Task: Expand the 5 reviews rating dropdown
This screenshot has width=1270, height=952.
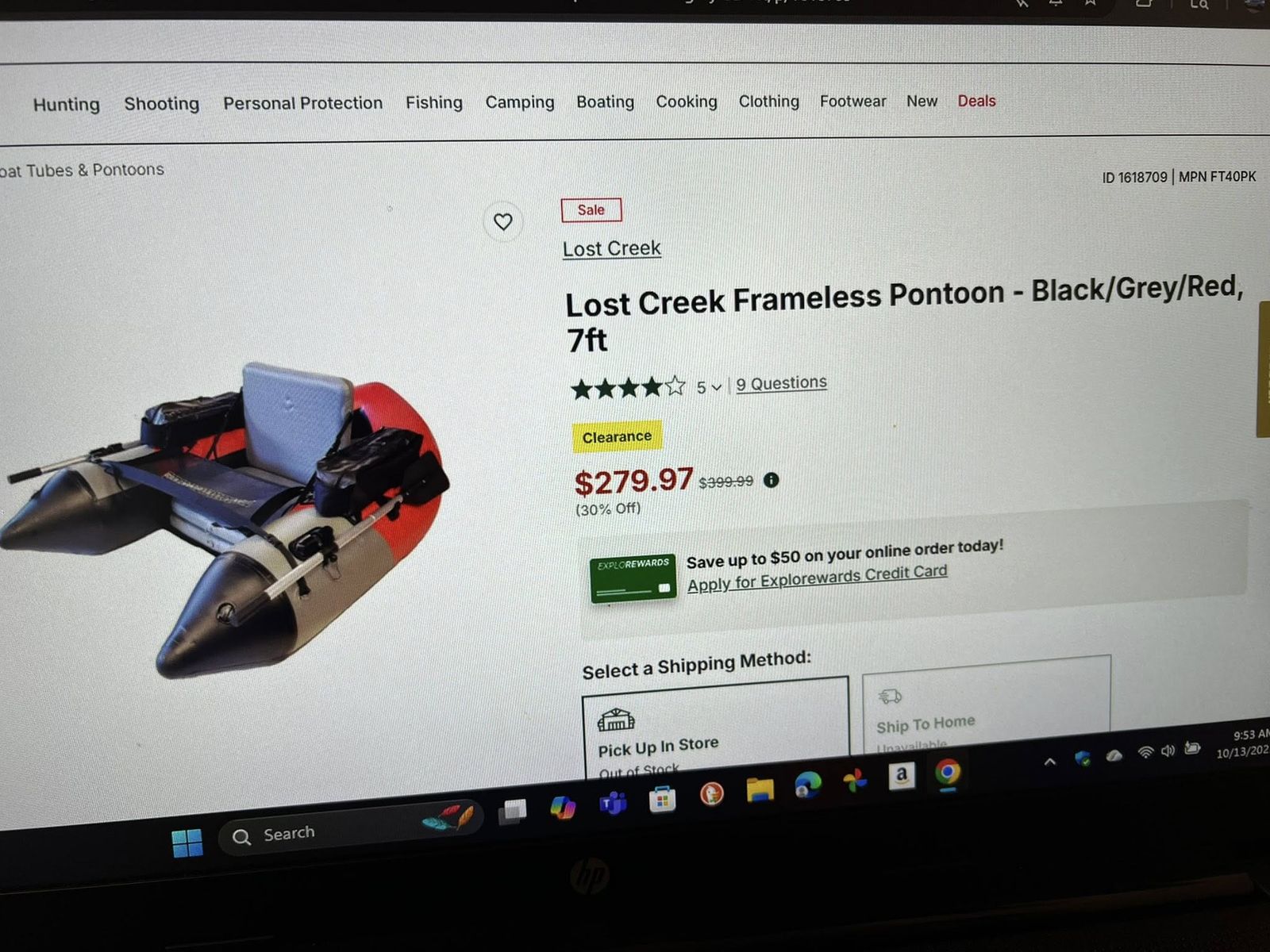Action: pos(708,387)
